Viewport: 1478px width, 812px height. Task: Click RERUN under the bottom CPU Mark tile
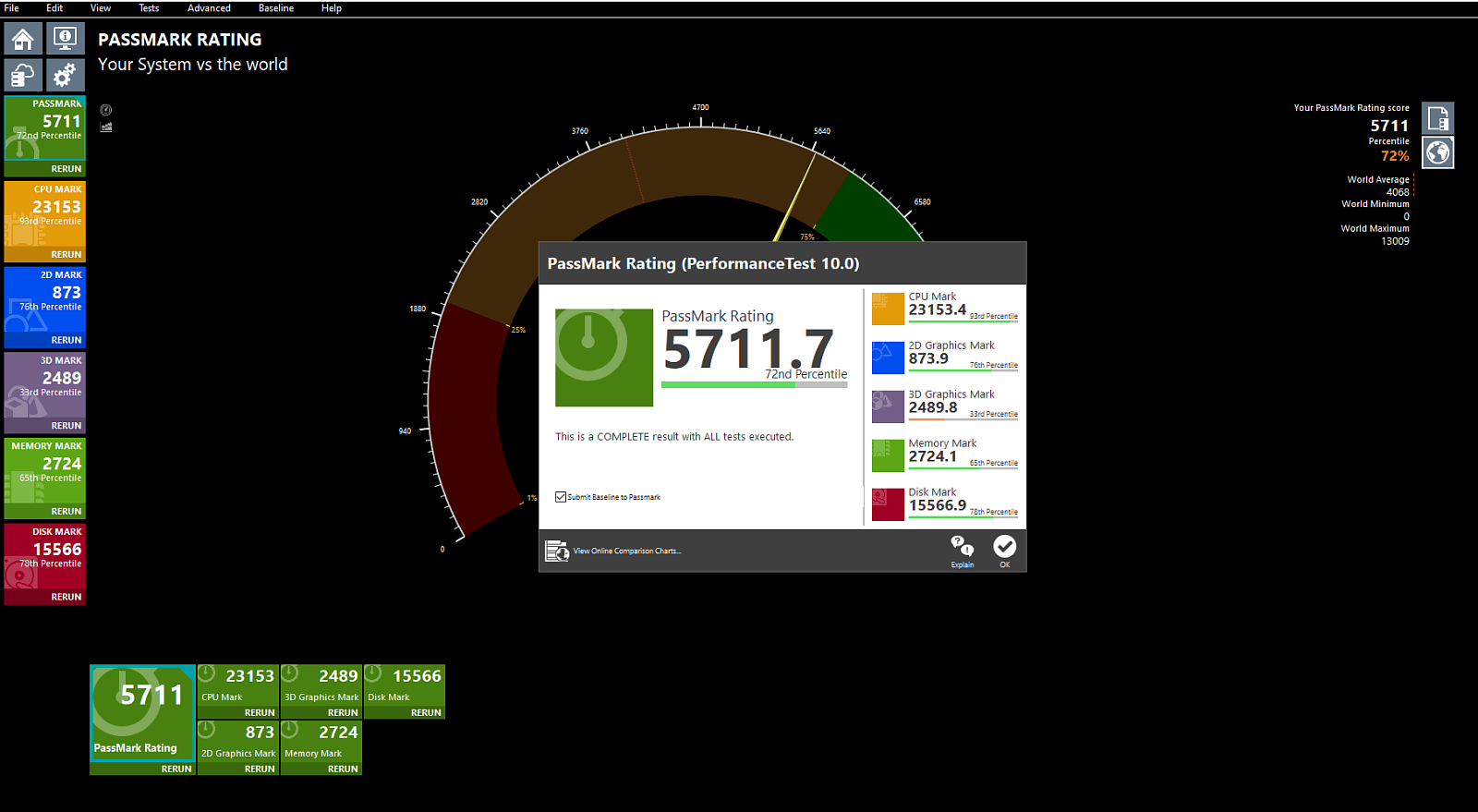[x=260, y=713]
